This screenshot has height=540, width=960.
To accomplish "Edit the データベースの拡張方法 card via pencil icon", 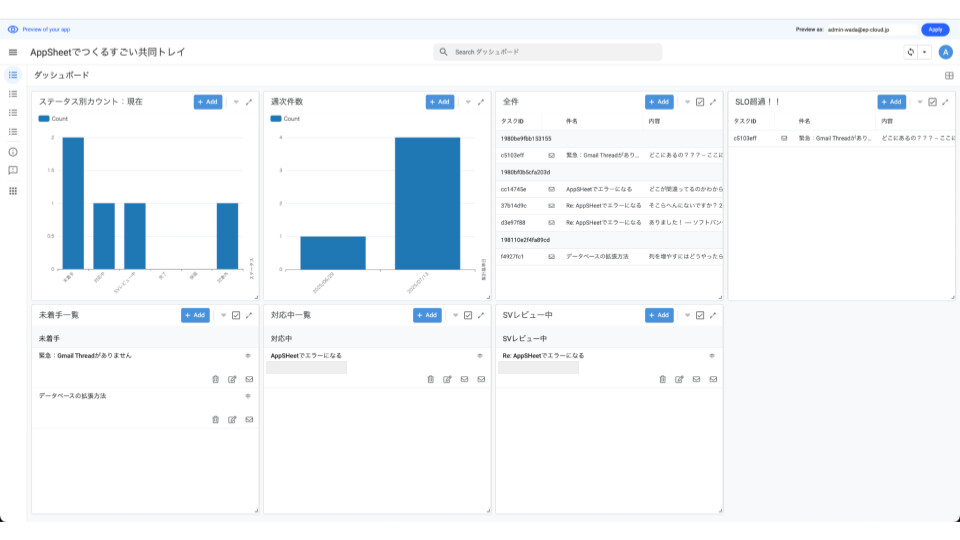I will click(232, 420).
